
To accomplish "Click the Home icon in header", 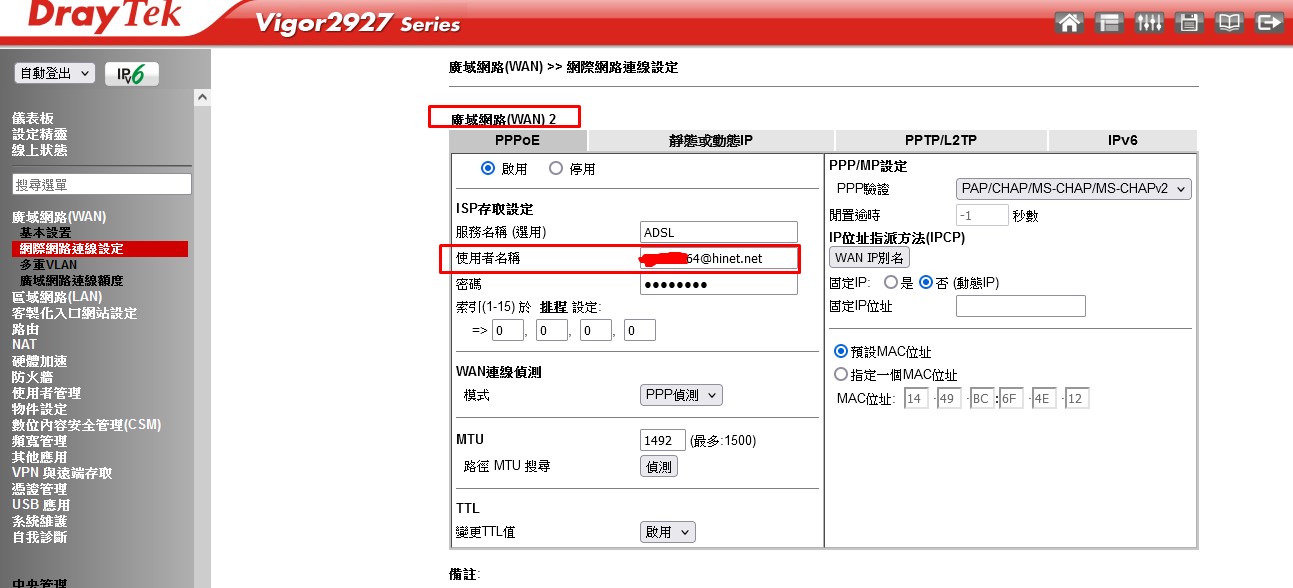I will tap(1069, 23).
